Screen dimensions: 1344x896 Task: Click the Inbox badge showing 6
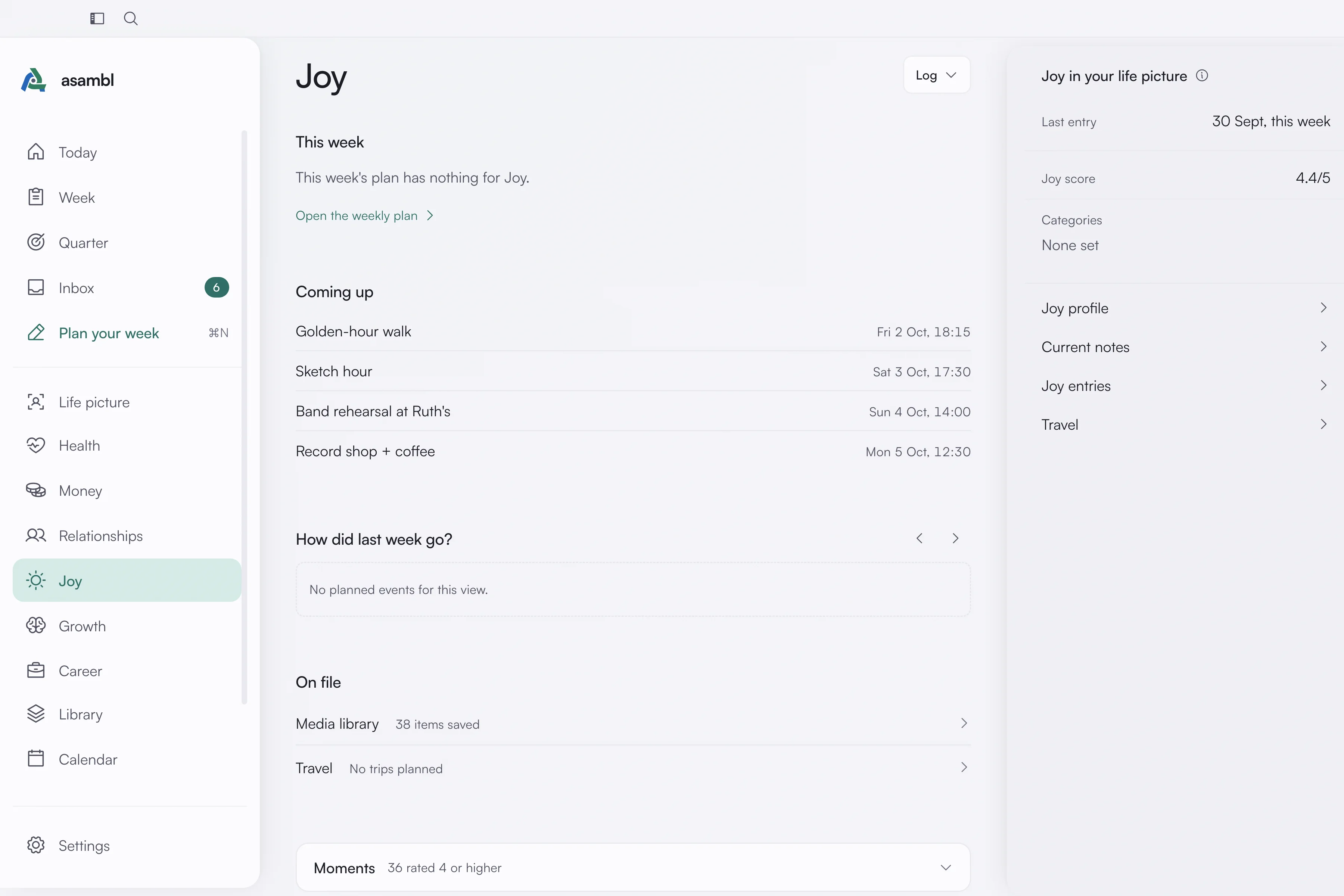[x=217, y=287]
